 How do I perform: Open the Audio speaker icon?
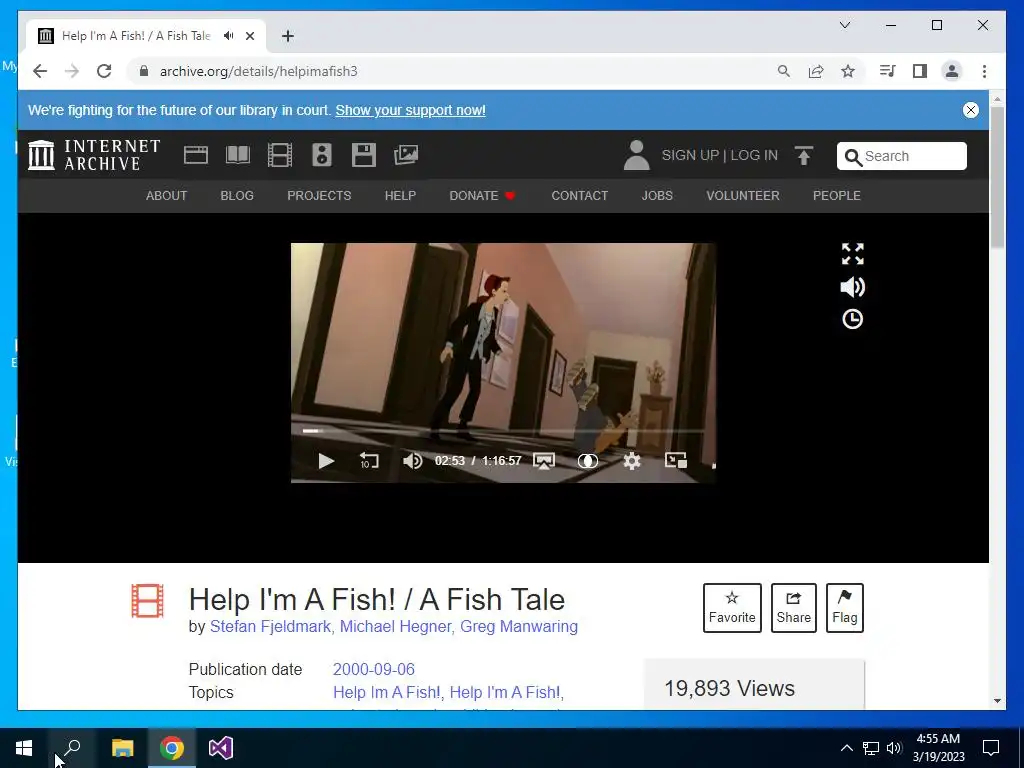tap(322, 155)
